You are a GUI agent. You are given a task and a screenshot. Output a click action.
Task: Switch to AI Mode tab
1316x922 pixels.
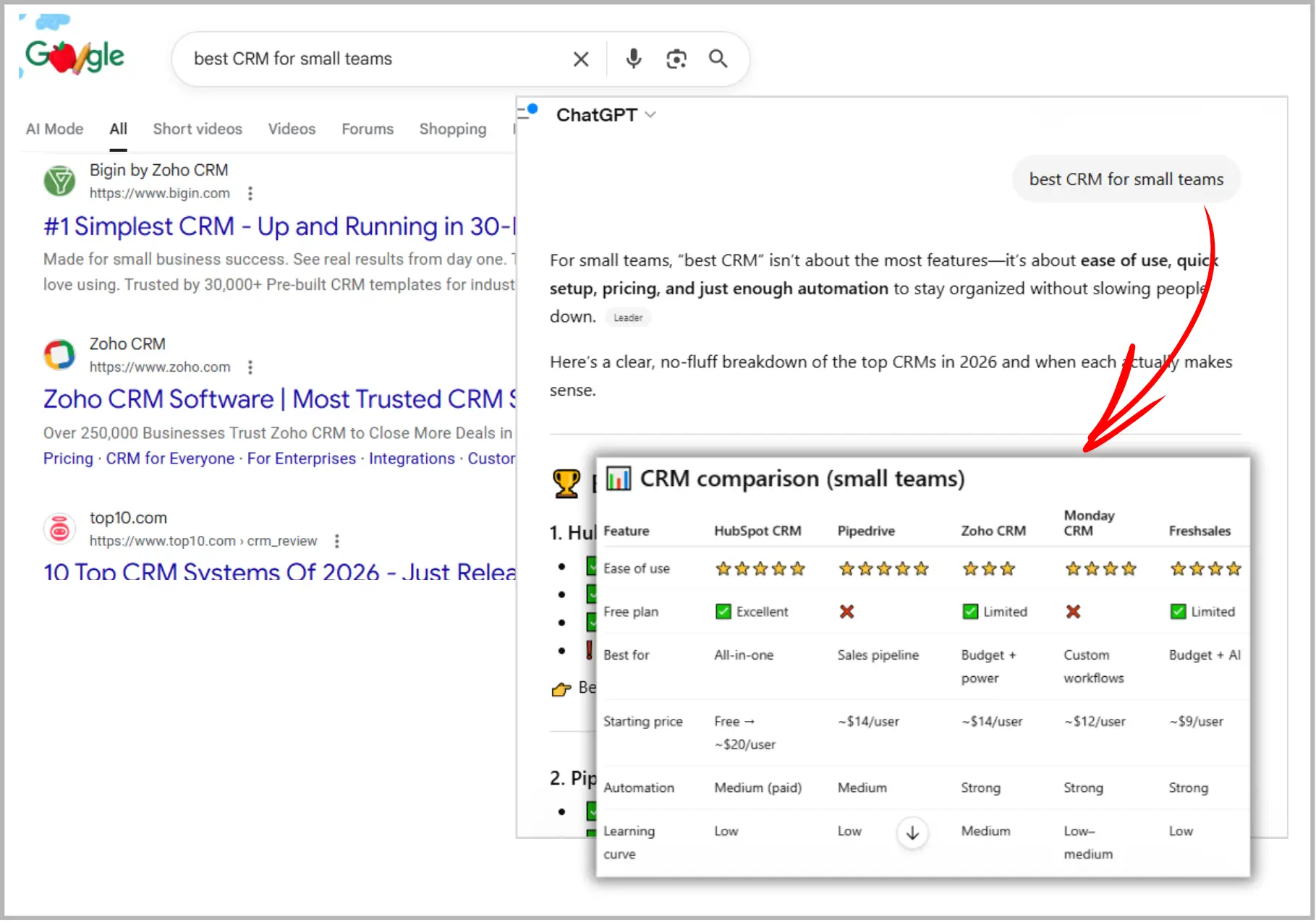click(55, 129)
